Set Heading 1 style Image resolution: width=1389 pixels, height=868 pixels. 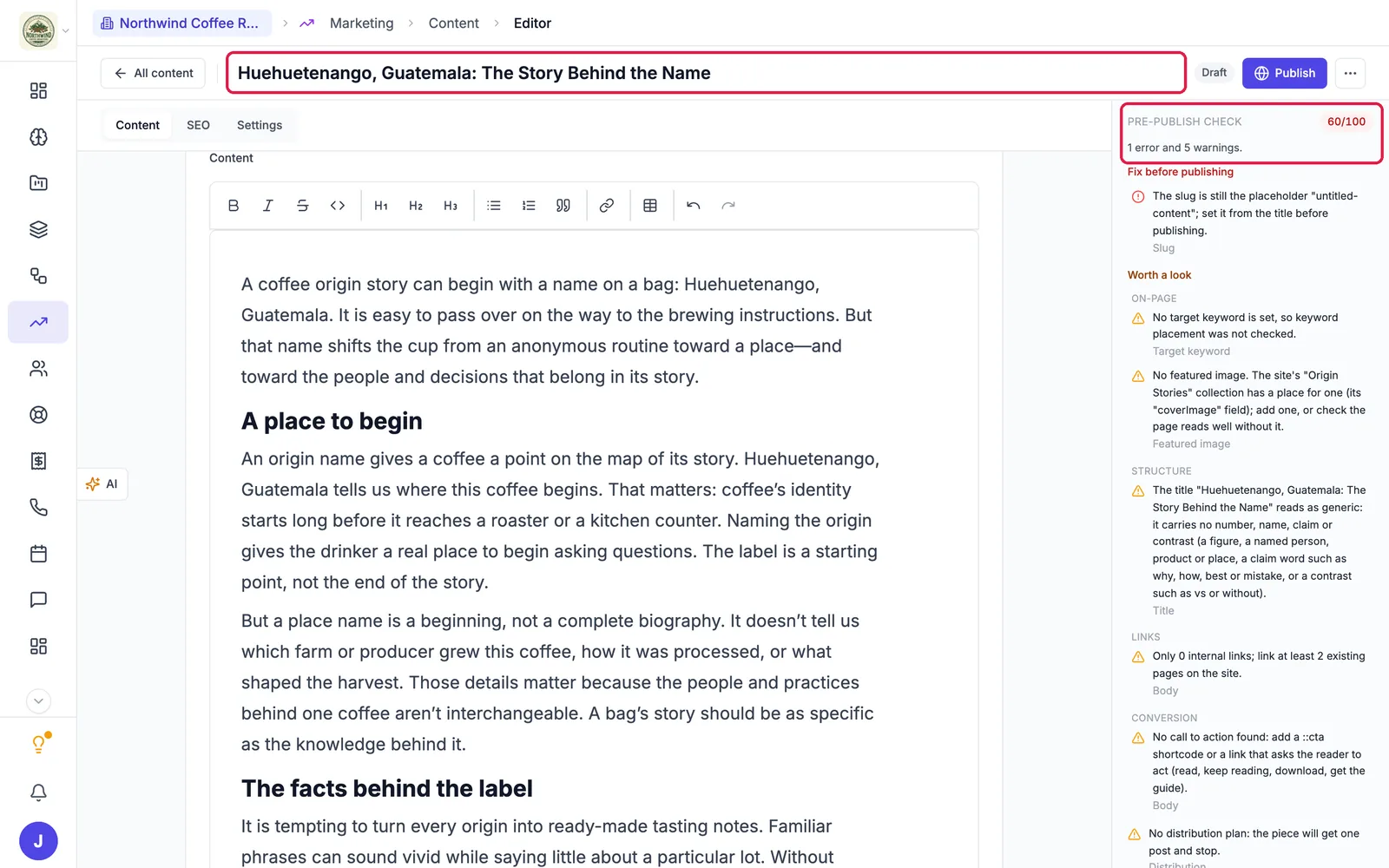coord(381,206)
